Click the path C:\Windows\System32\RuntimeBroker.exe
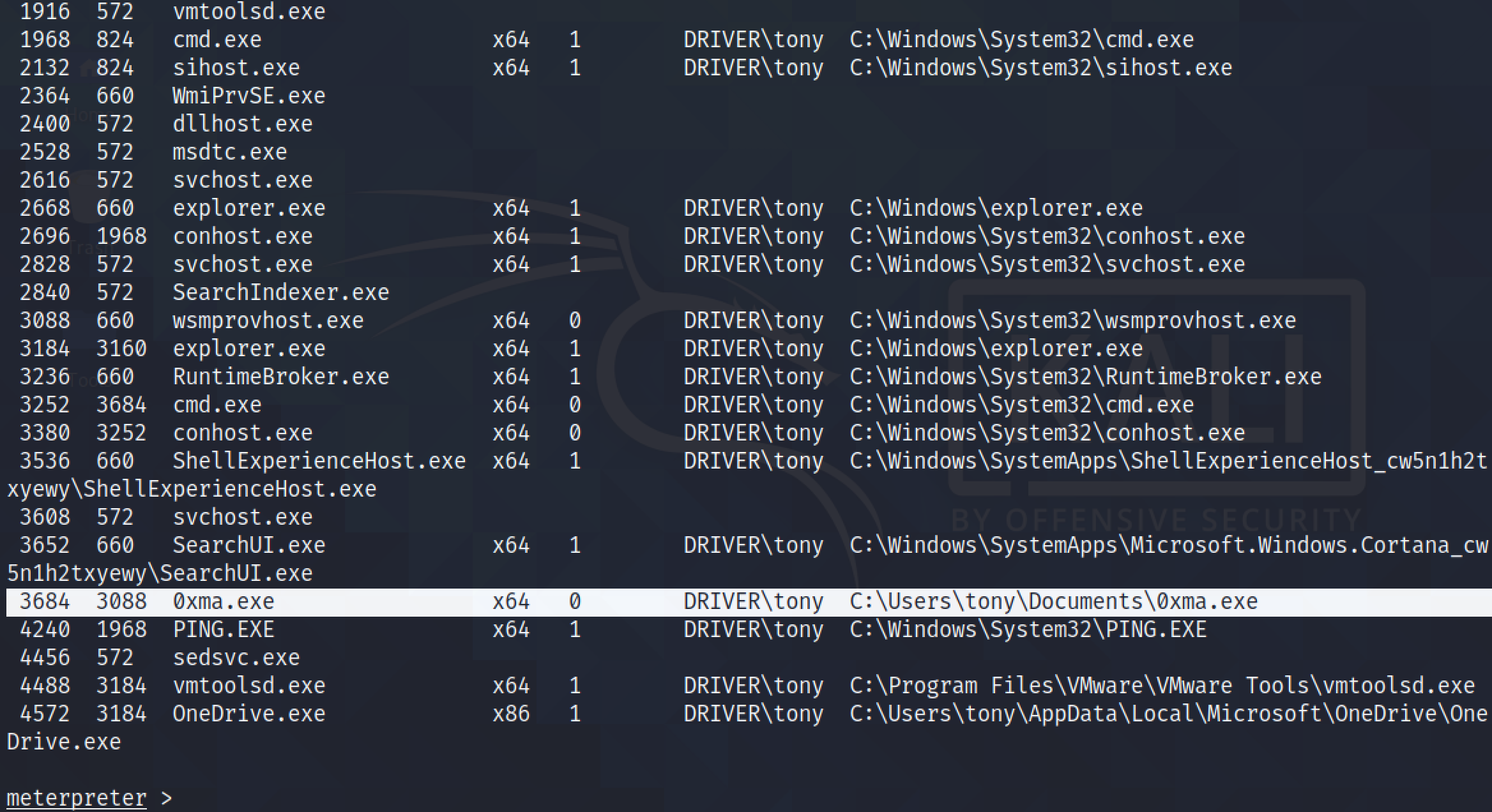Image resolution: width=1492 pixels, height=812 pixels. (x=1086, y=377)
